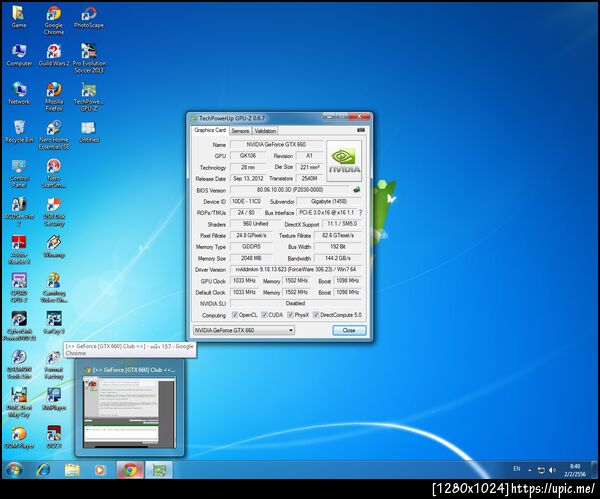Open Windows Media Player from taskbar
Screen dimensions: 600x499
coord(100,470)
